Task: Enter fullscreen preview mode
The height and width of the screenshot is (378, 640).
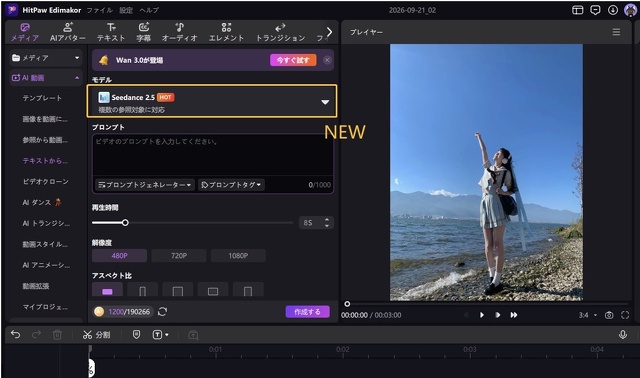Action: coord(625,315)
